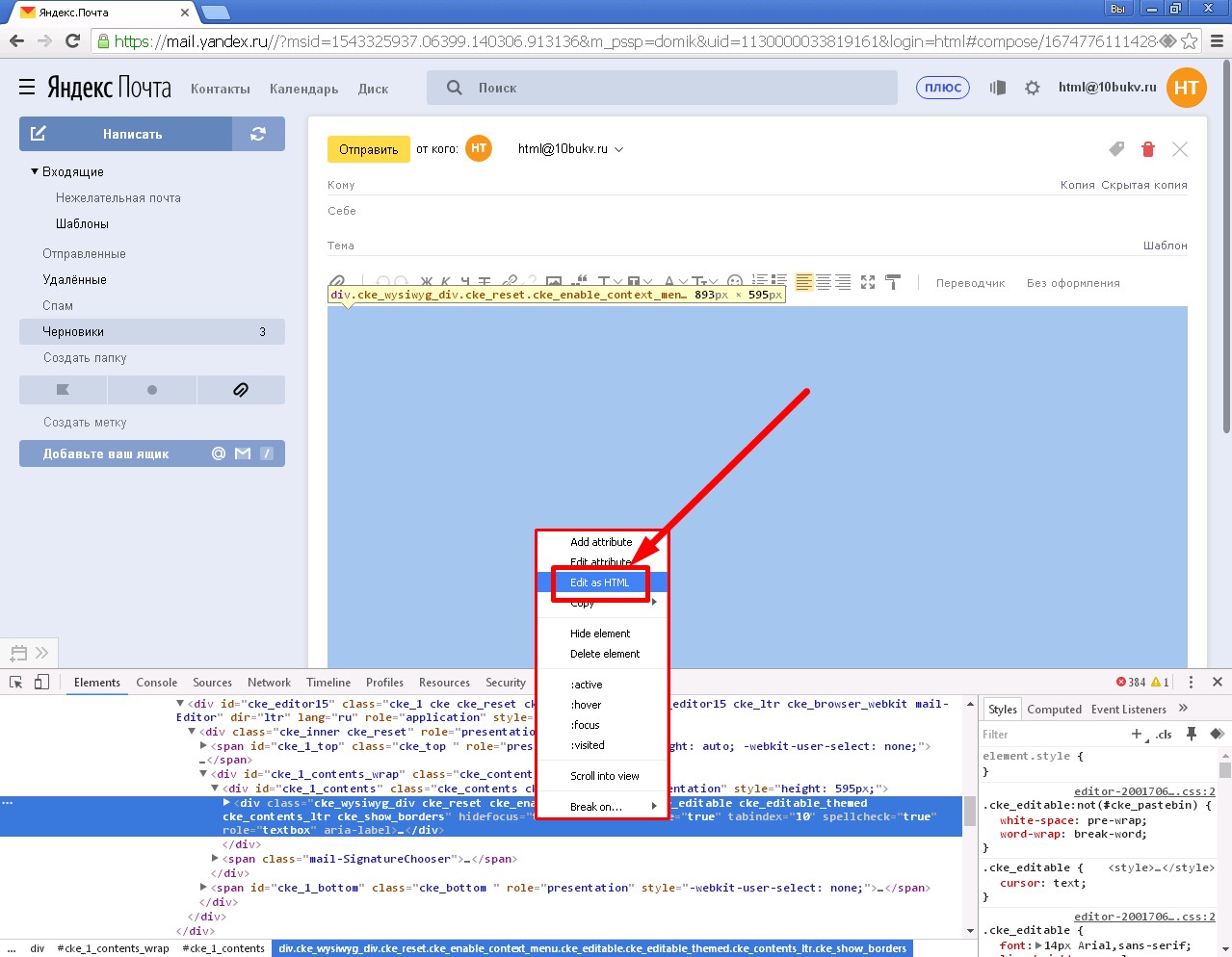Click the Поиск search field
The height and width of the screenshot is (957, 1232).
point(663,88)
